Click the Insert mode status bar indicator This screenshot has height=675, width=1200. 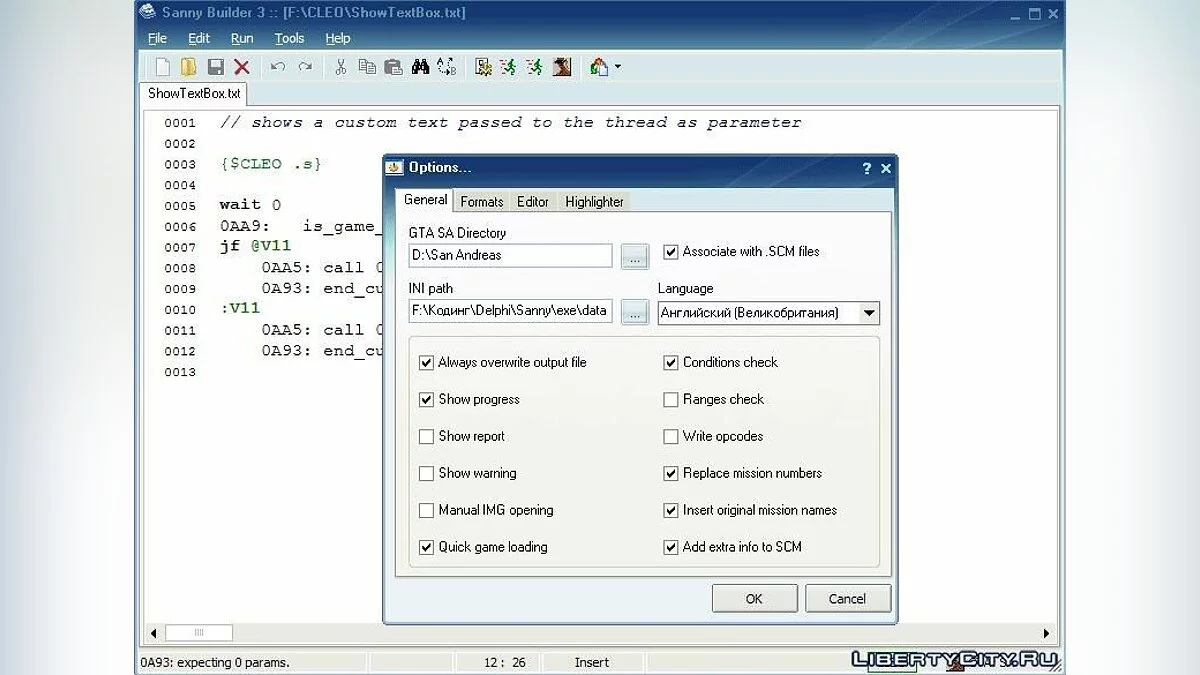pos(592,662)
